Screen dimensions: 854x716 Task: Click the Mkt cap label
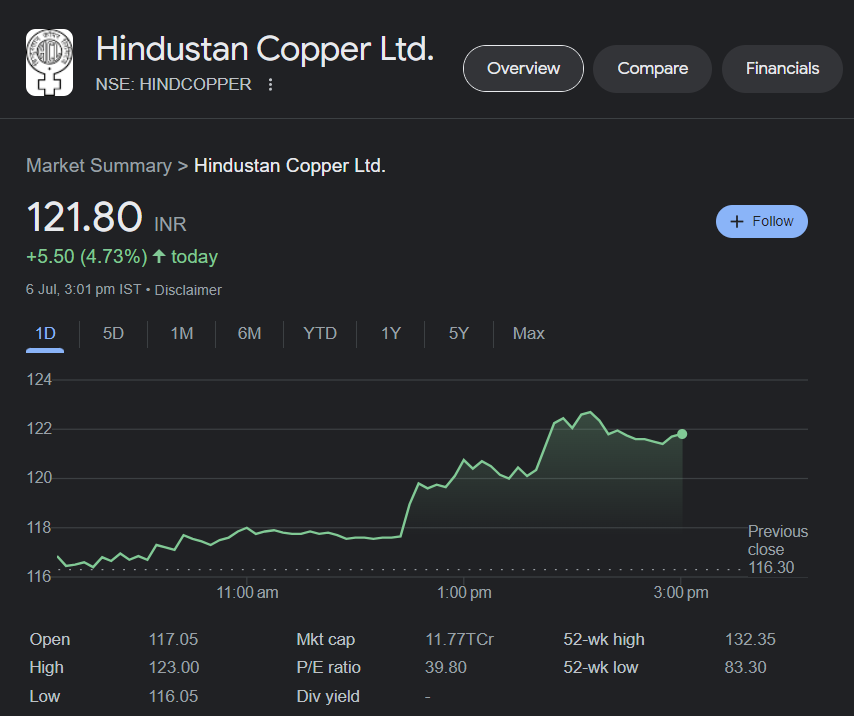point(326,639)
